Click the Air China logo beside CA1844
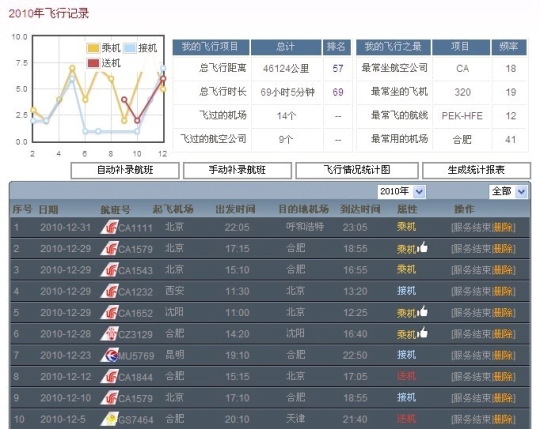This screenshot has width=540, height=429. [x=109, y=377]
